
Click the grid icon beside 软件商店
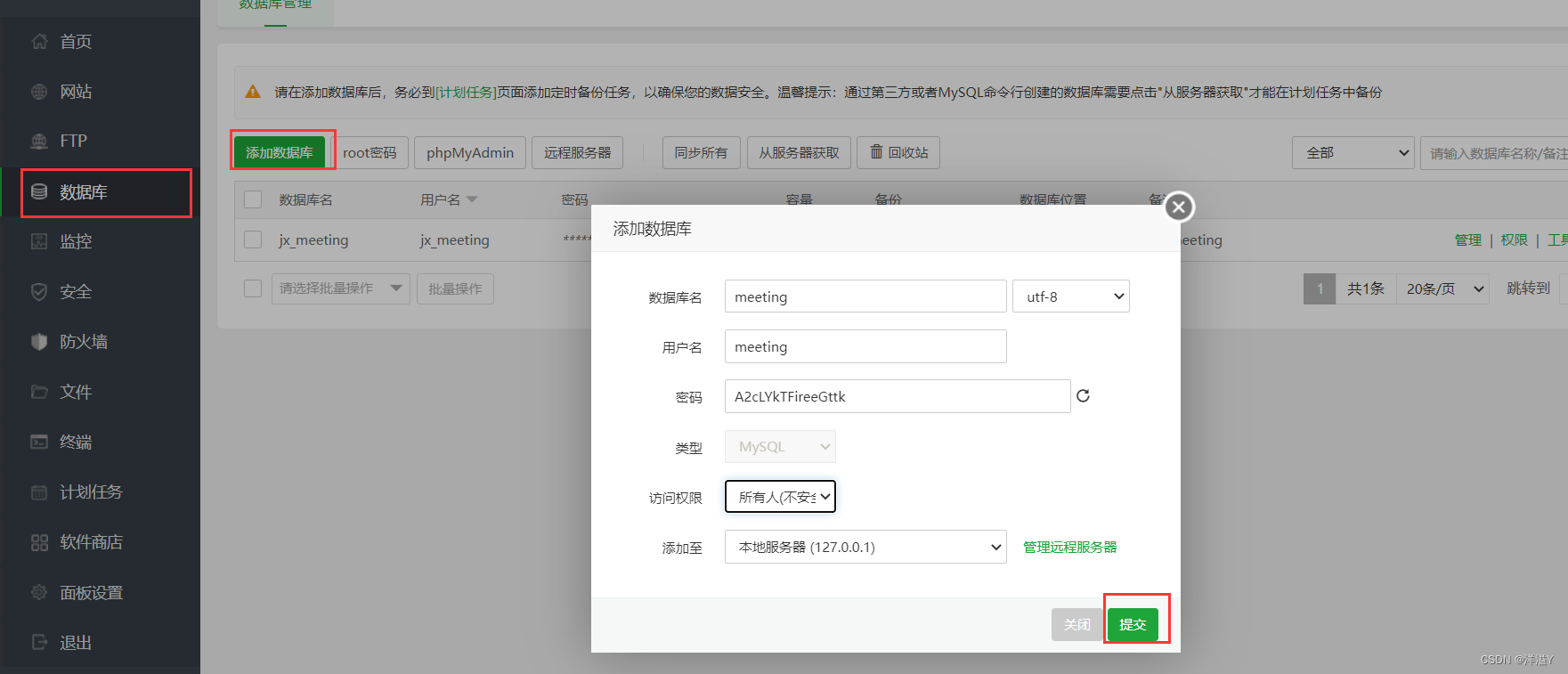pyautogui.click(x=39, y=542)
